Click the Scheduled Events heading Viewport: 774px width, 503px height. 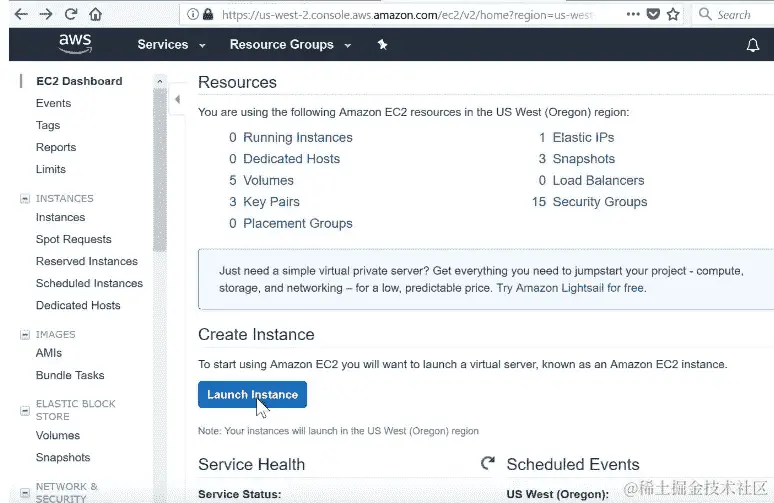(x=573, y=464)
